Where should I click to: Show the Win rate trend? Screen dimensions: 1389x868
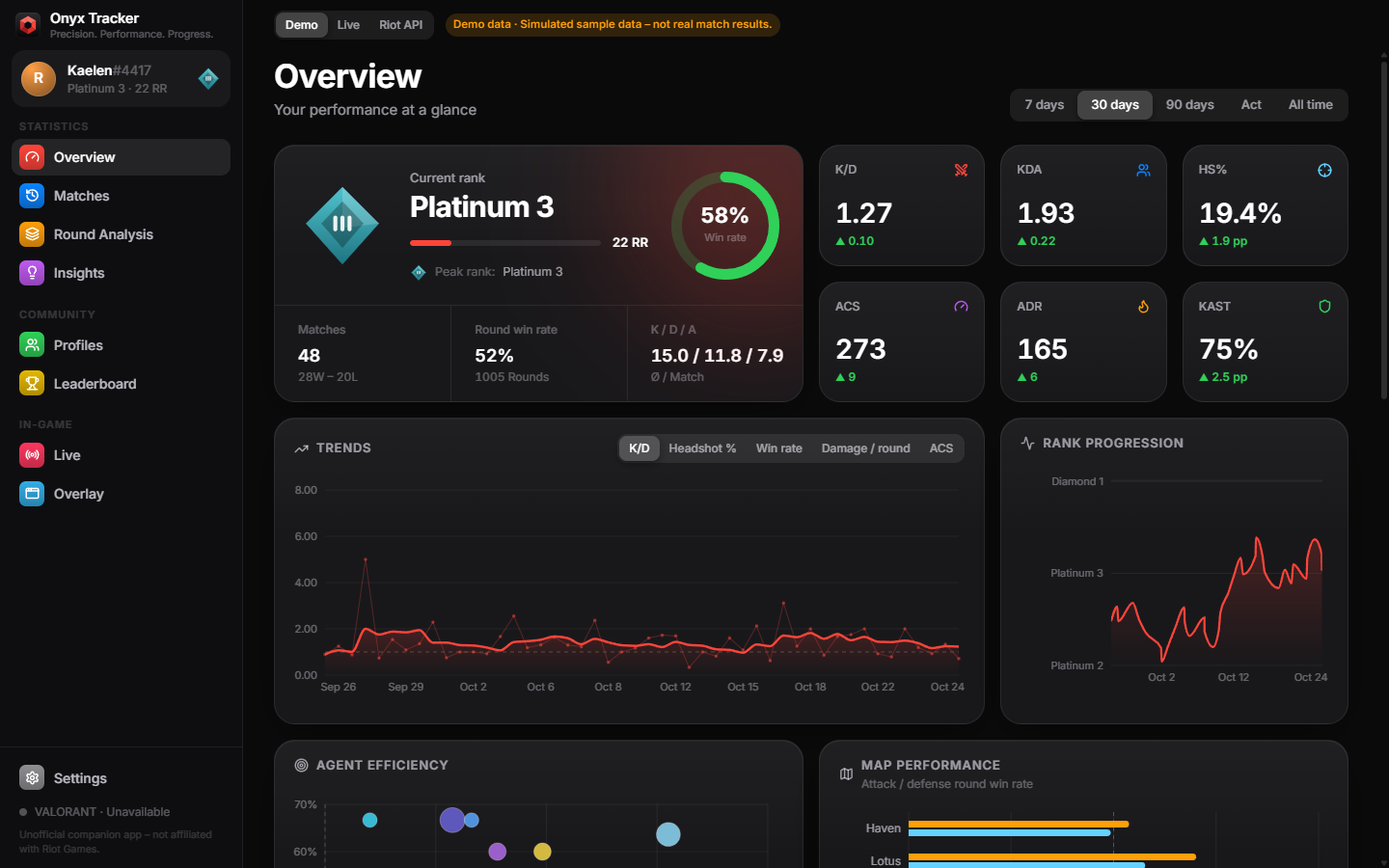[x=778, y=448]
